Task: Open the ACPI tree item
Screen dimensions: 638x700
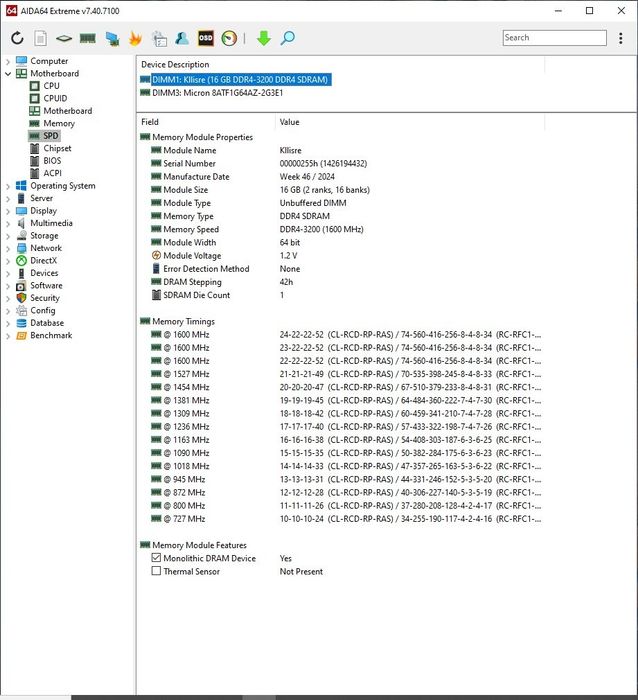Action: pos(46,173)
